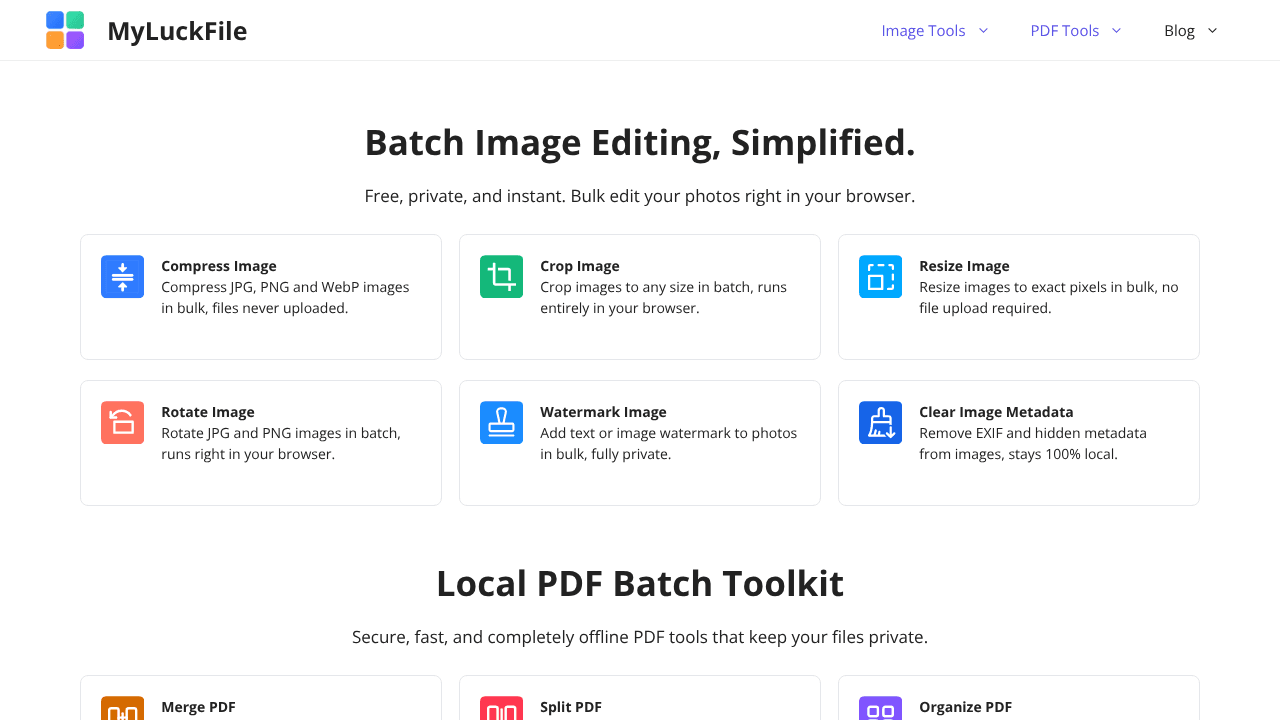Click the 'Add text or image watermark' description
1280x720 pixels.
coord(669,444)
